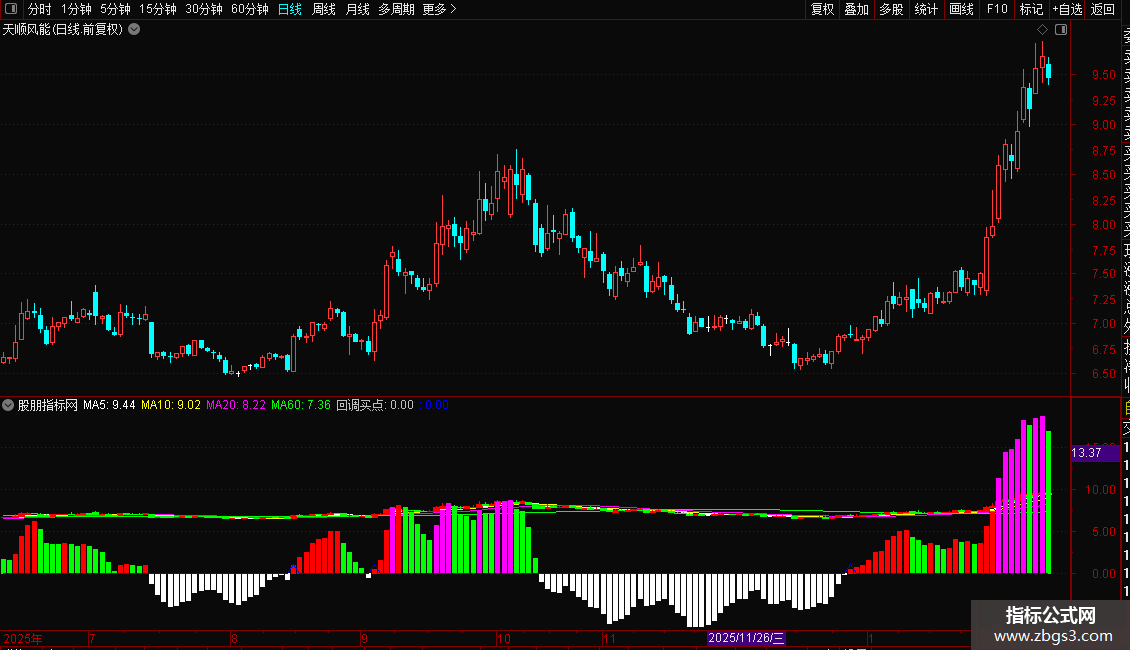Click the 13.37 indicator value tag
Viewport: 1130px width, 650px height.
click(x=1095, y=453)
